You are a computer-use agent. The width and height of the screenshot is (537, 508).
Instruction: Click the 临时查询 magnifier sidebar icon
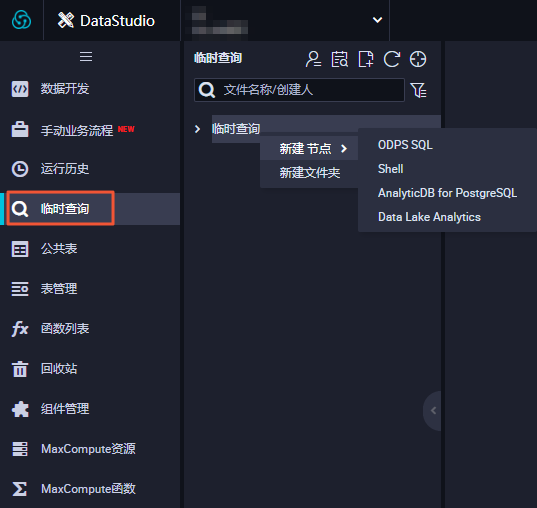(20, 209)
